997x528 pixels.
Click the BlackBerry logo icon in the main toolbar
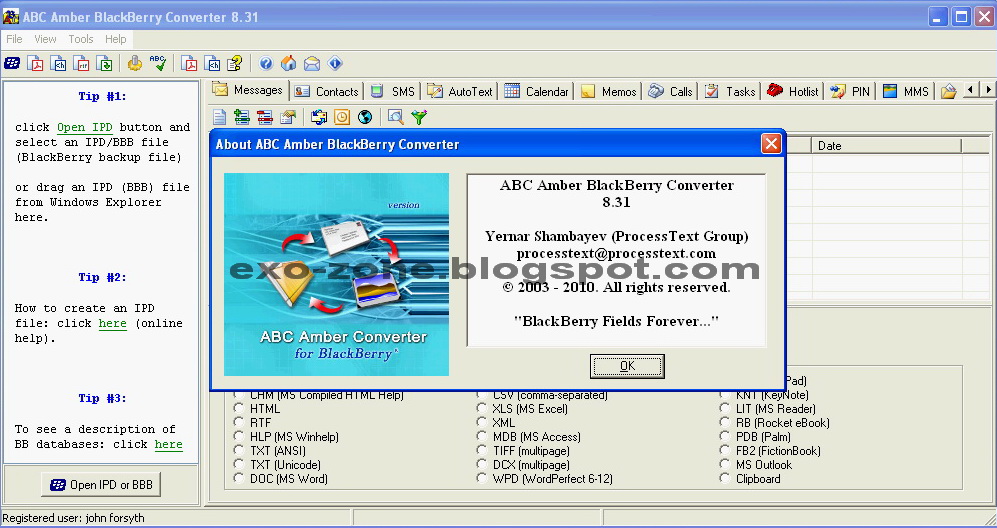pos(12,63)
